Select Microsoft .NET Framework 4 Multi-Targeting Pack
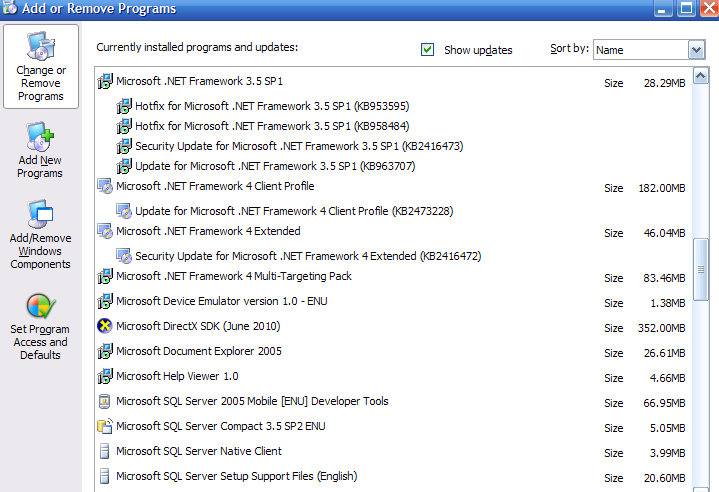Screen dimensions: 719x492 pyautogui.click(x=234, y=276)
